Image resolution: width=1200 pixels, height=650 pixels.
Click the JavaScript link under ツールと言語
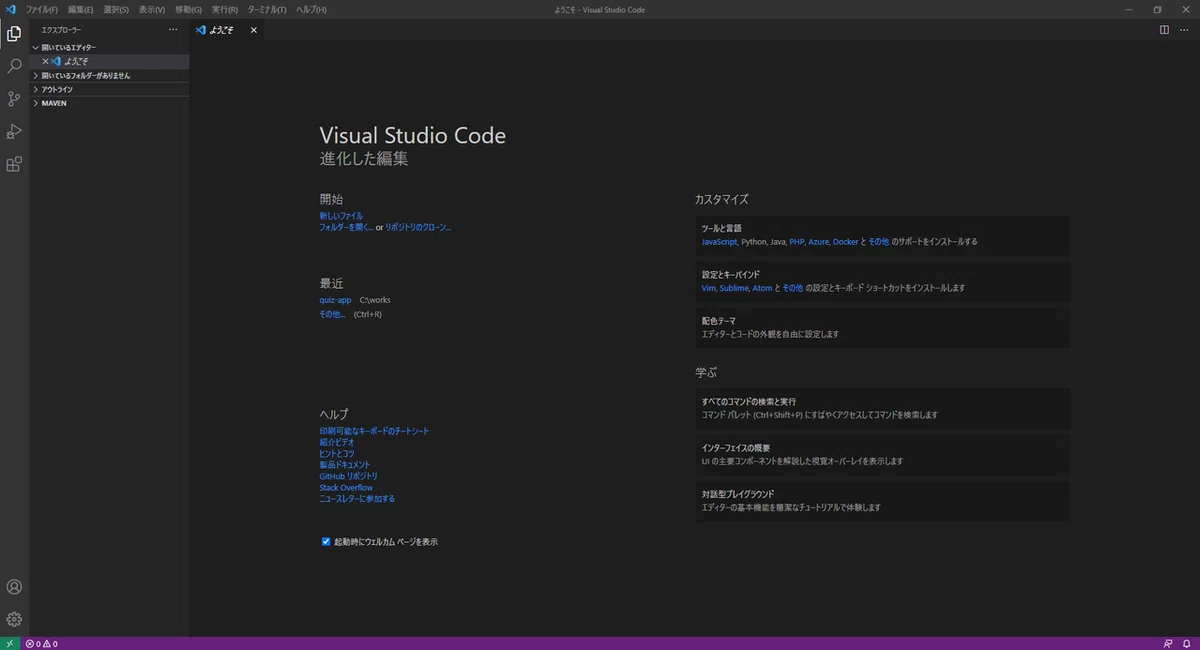pyautogui.click(x=719, y=242)
